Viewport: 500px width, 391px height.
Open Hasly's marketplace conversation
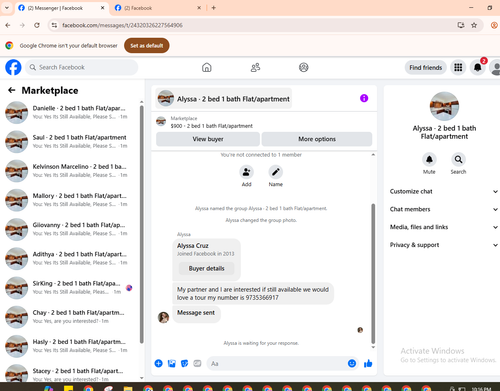pos(70,346)
